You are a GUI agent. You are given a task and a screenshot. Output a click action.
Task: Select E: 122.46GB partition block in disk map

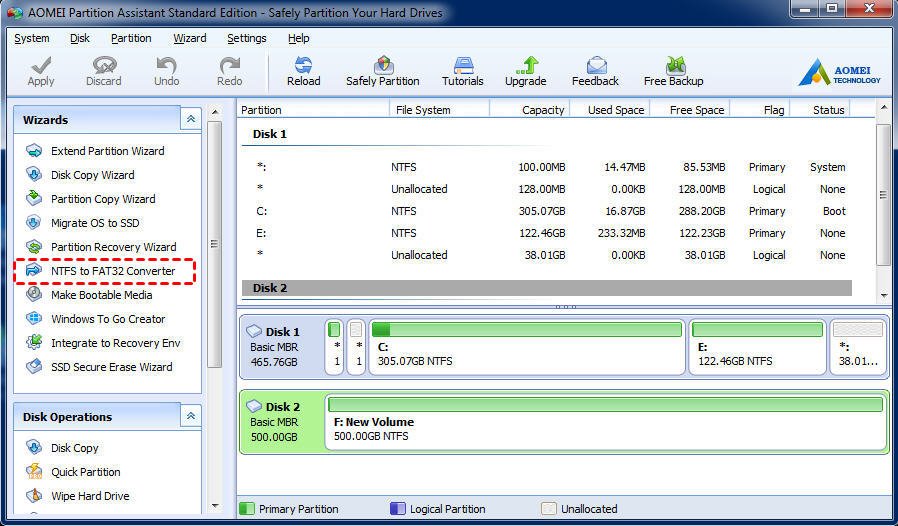(757, 347)
